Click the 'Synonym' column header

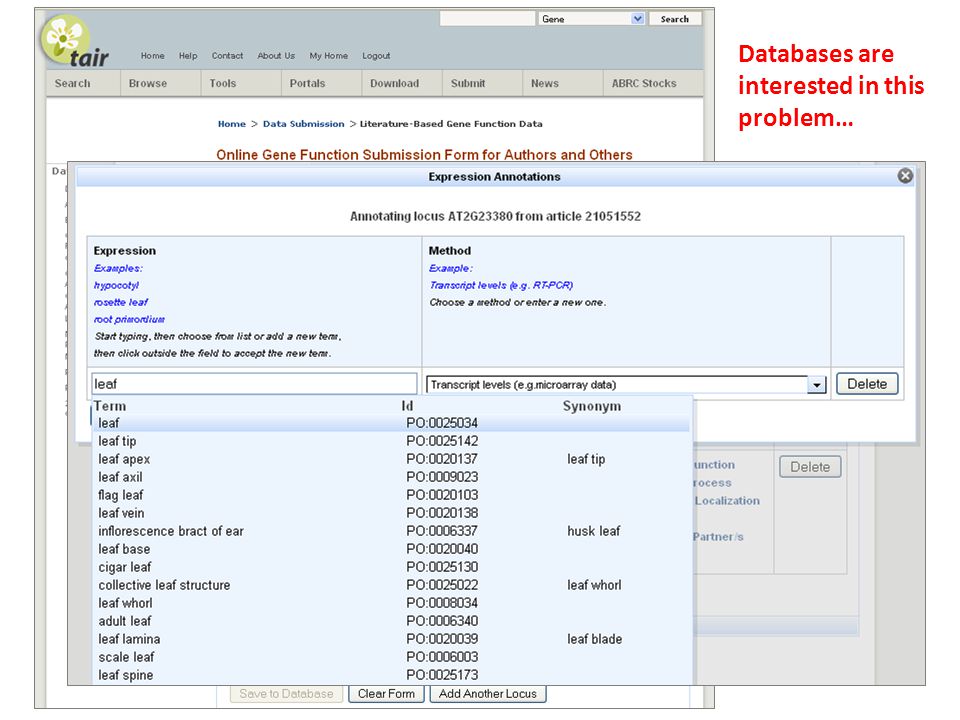click(x=591, y=407)
